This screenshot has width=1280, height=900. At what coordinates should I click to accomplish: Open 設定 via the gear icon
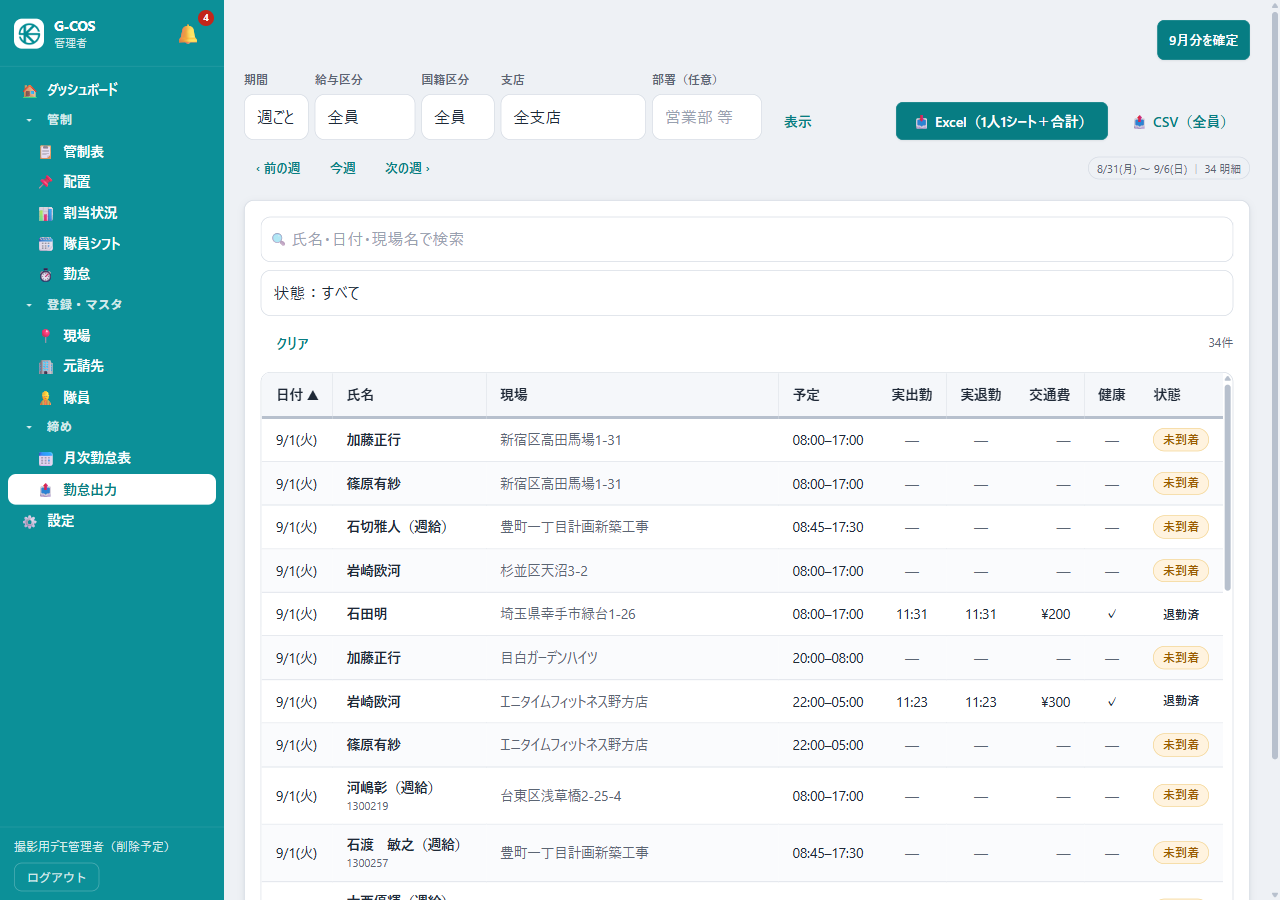tap(29, 521)
